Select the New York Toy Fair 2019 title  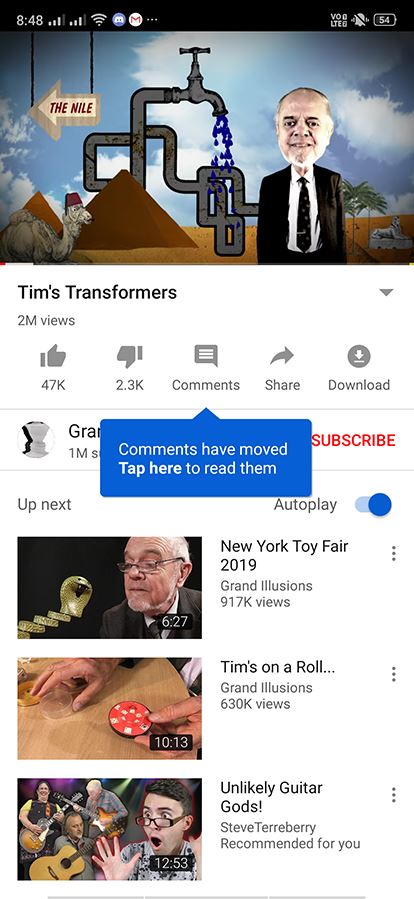tap(284, 556)
